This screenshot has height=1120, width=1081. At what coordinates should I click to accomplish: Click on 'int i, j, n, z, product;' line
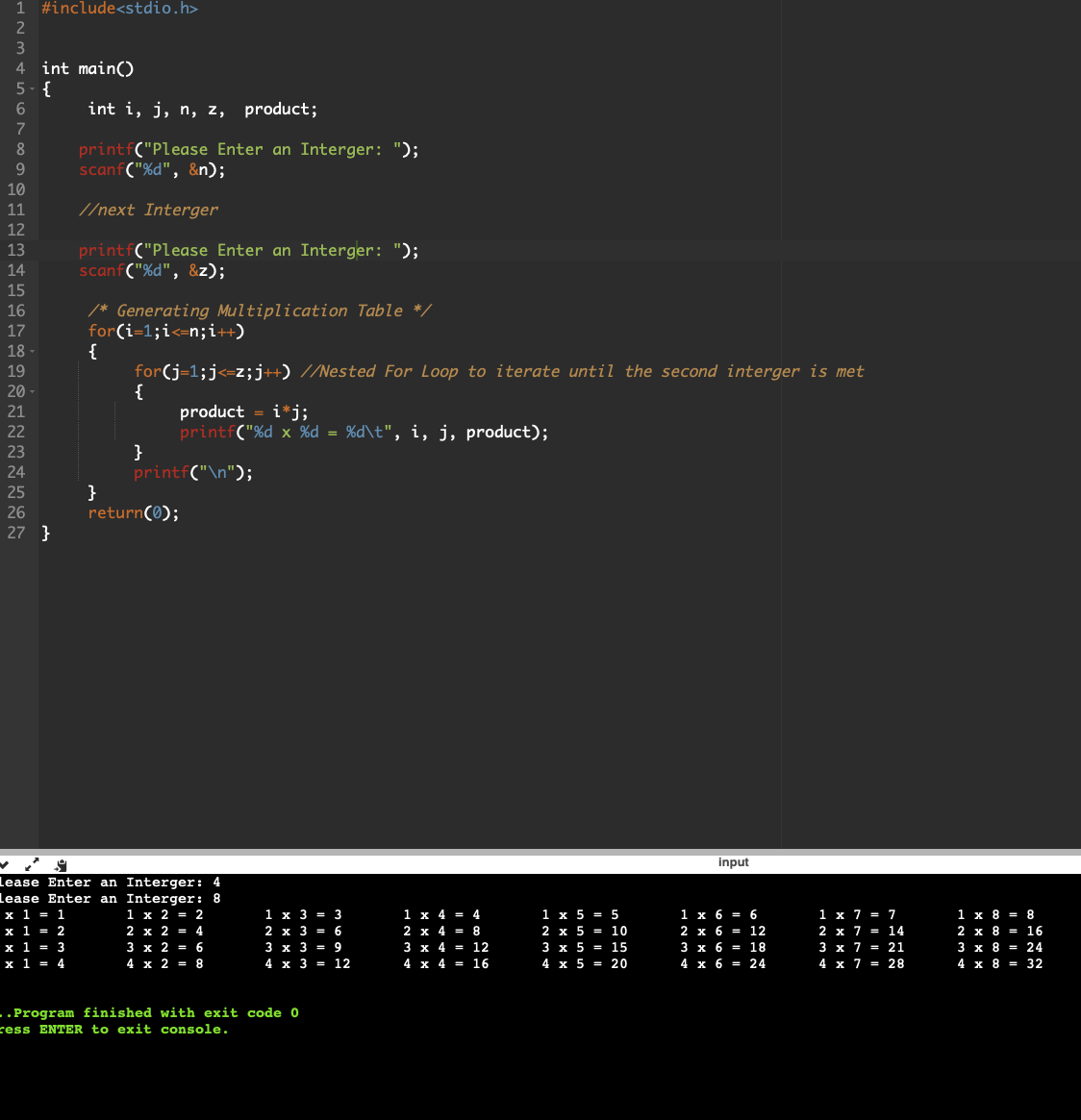(202, 110)
